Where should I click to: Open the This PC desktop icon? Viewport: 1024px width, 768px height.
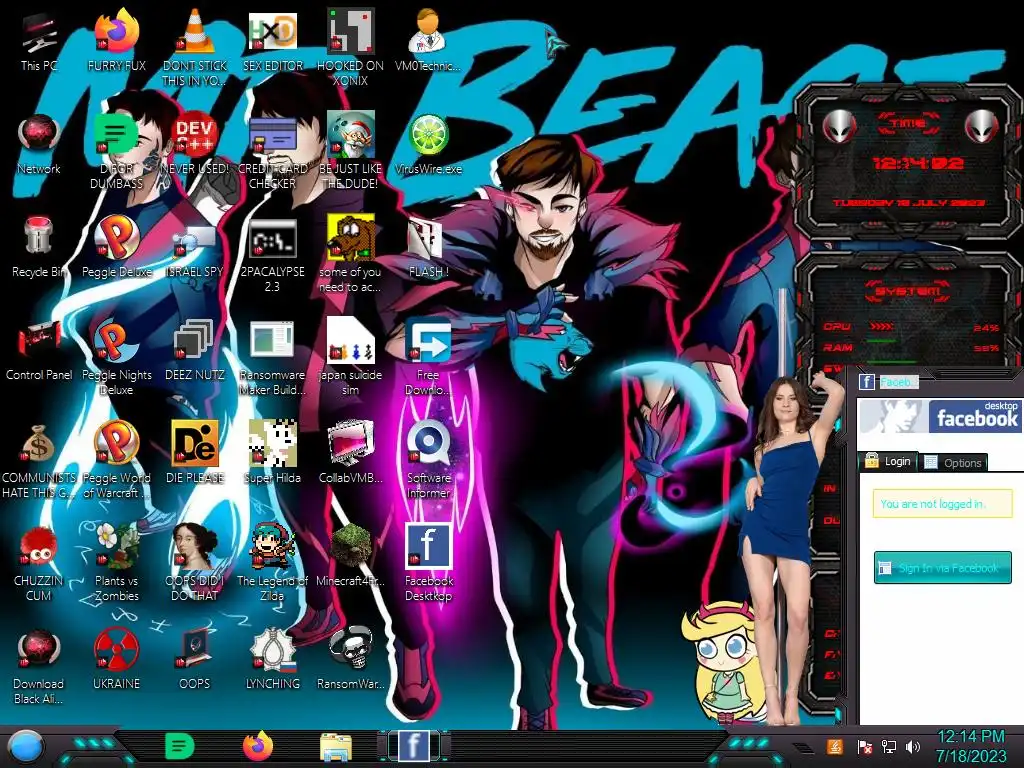pos(39,33)
